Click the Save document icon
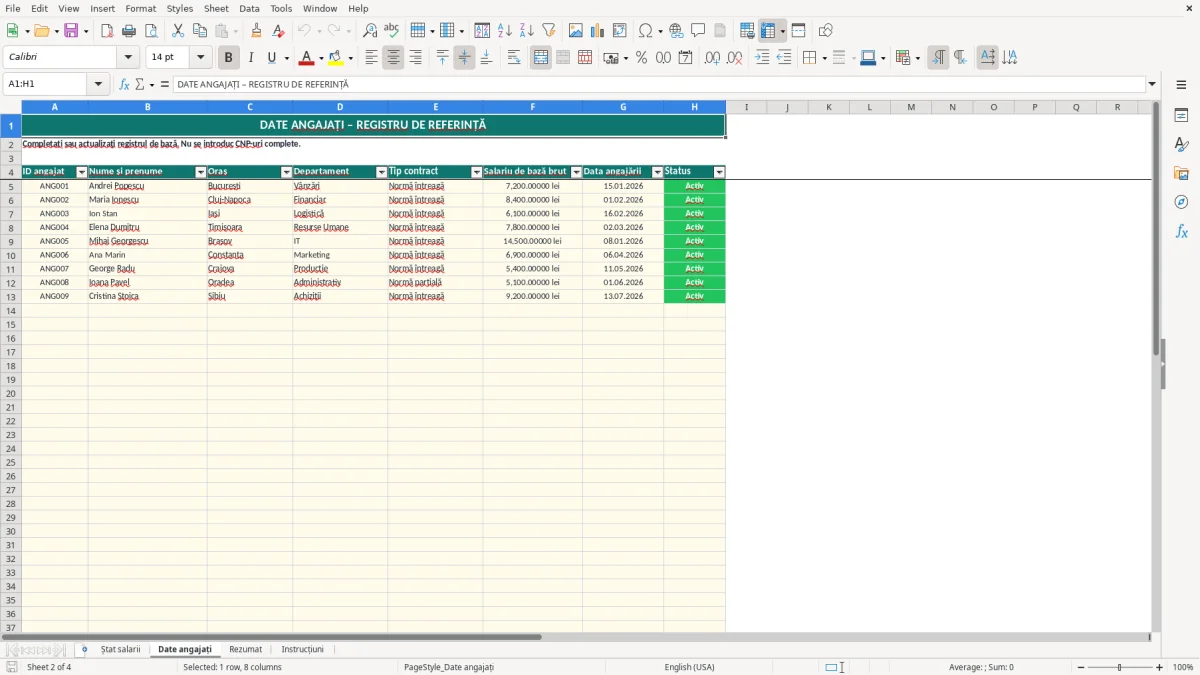Image resolution: width=1200 pixels, height=675 pixels. pyautogui.click(x=71, y=31)
